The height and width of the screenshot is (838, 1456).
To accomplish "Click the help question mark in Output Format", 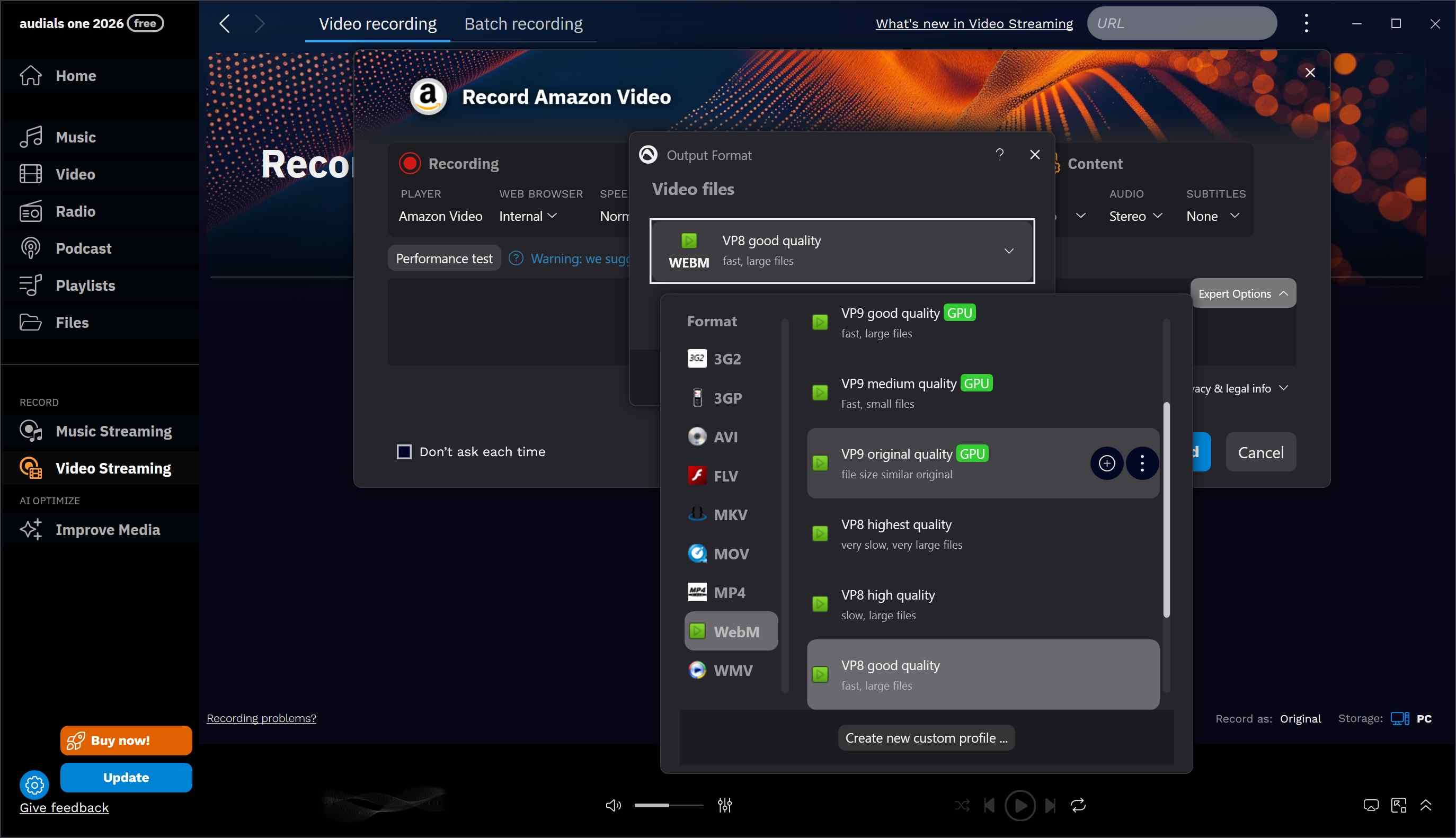I will point(1000,154).
